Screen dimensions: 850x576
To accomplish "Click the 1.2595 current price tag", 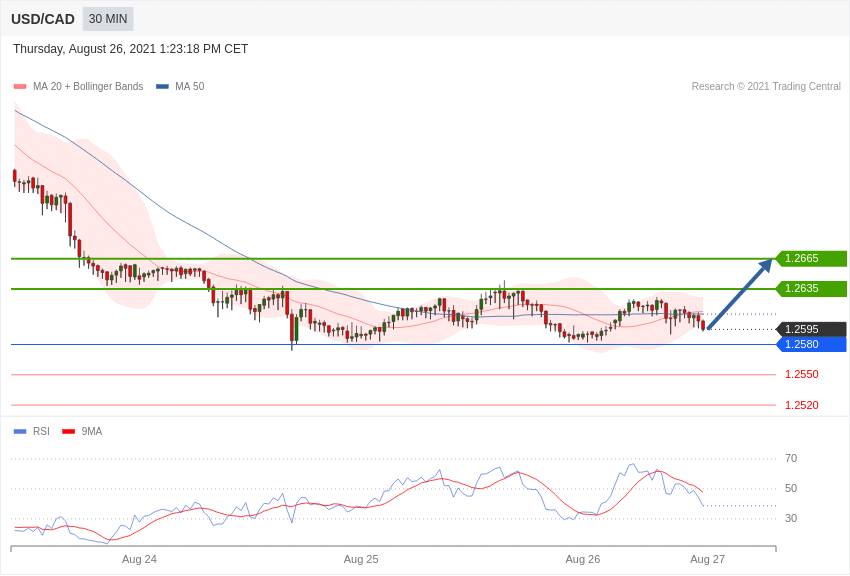I will 811,329.
